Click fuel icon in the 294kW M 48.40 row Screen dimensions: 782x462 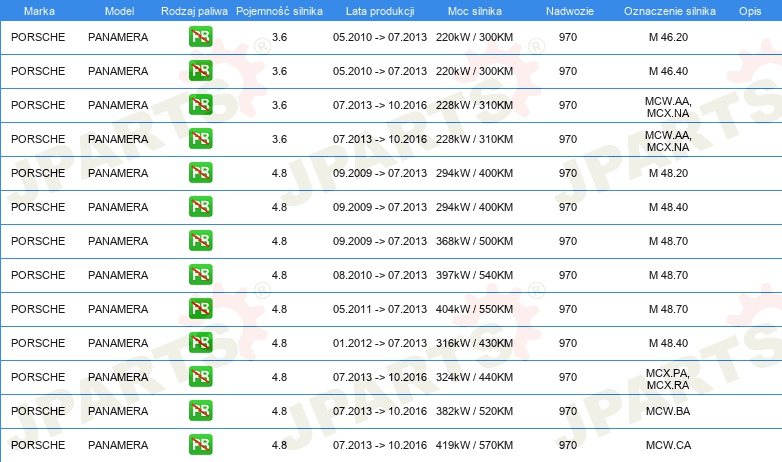(x=200, y=207)
